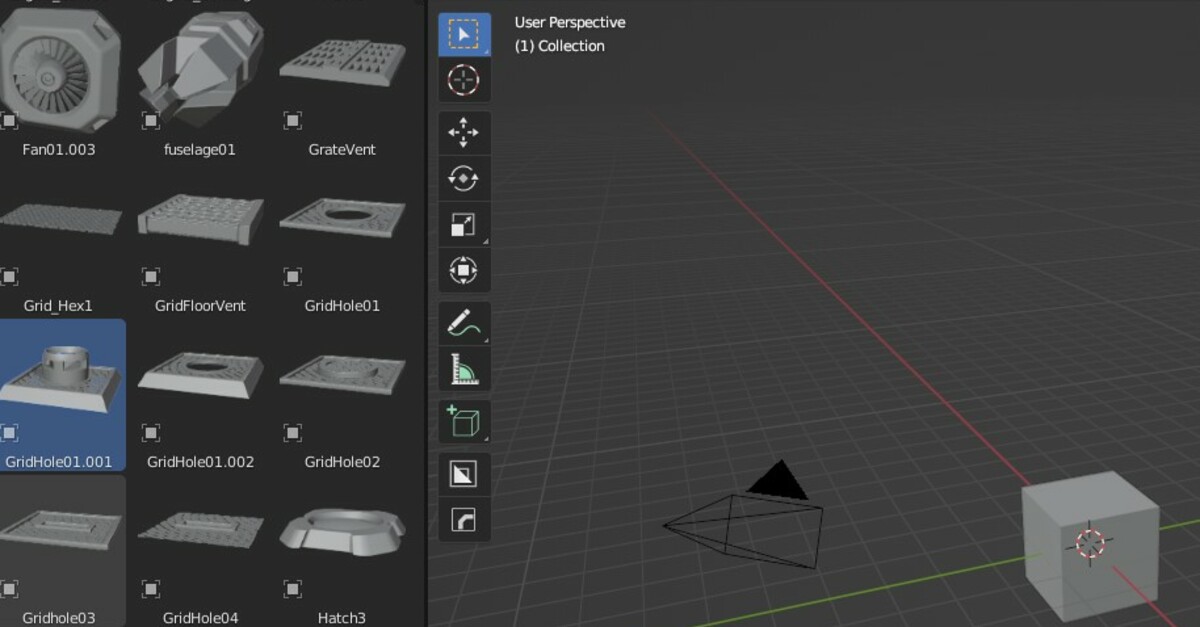Click the GridFloorVent asset preview
Viewport: 1200px width, 627px height.
tap(200, 218)
